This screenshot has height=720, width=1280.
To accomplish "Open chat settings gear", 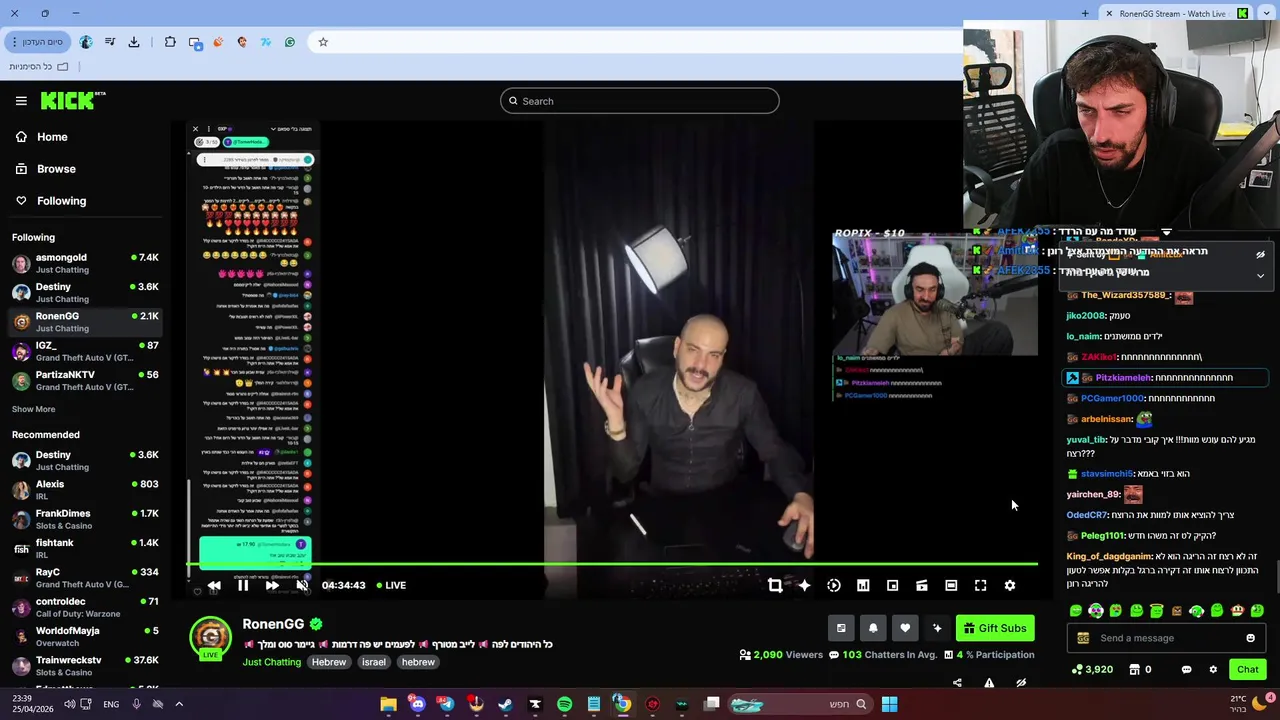I will [1213, 670].
